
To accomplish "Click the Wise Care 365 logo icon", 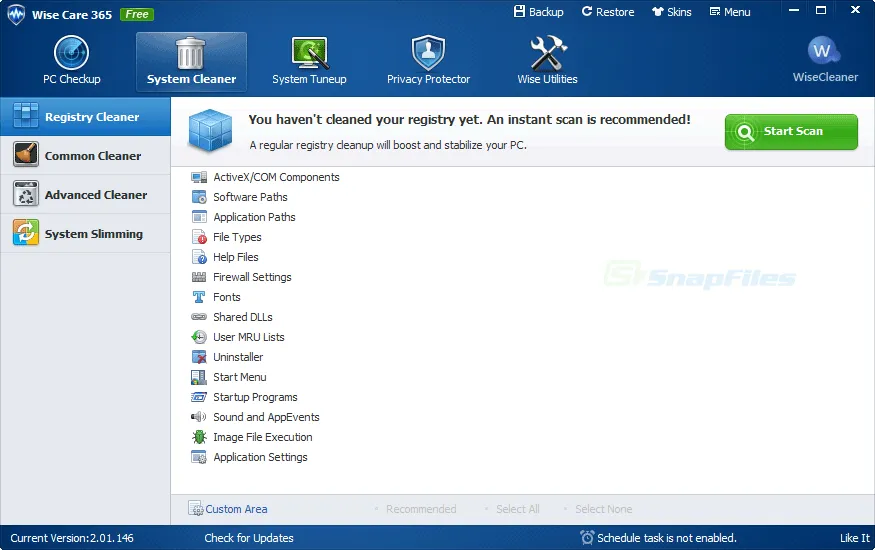I will (16, 15).
